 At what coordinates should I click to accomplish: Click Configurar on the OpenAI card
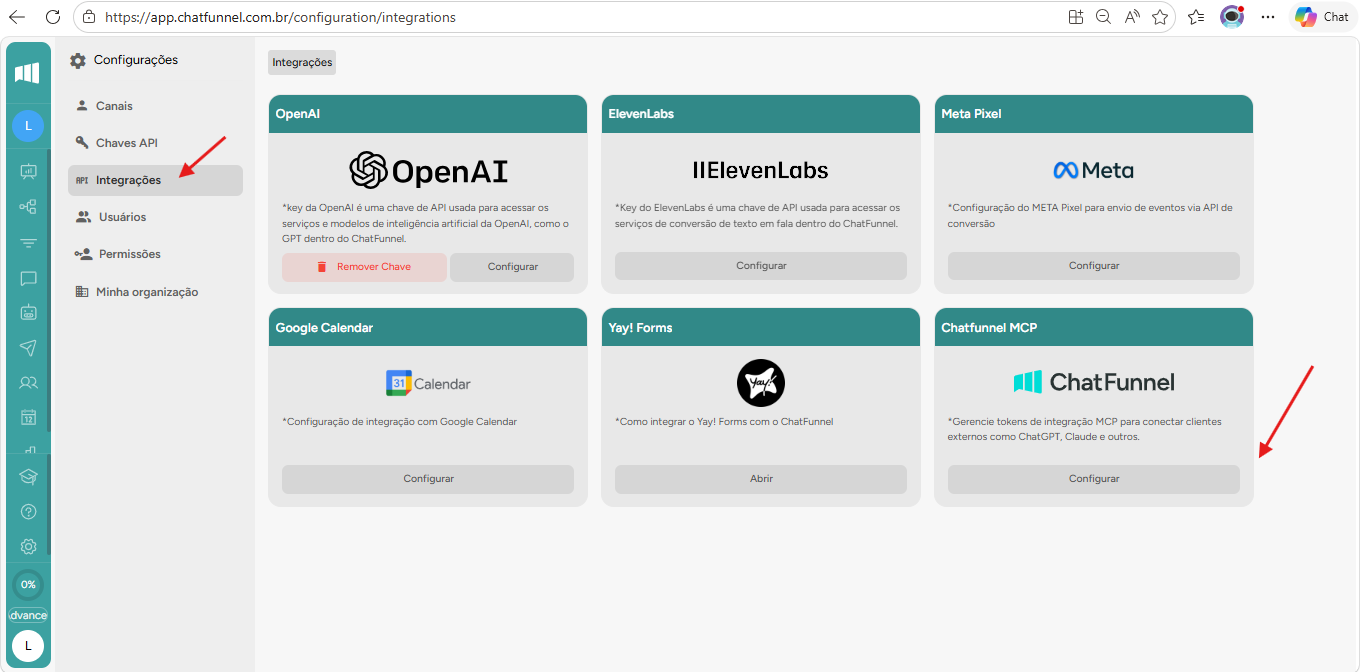click(512, 267)
